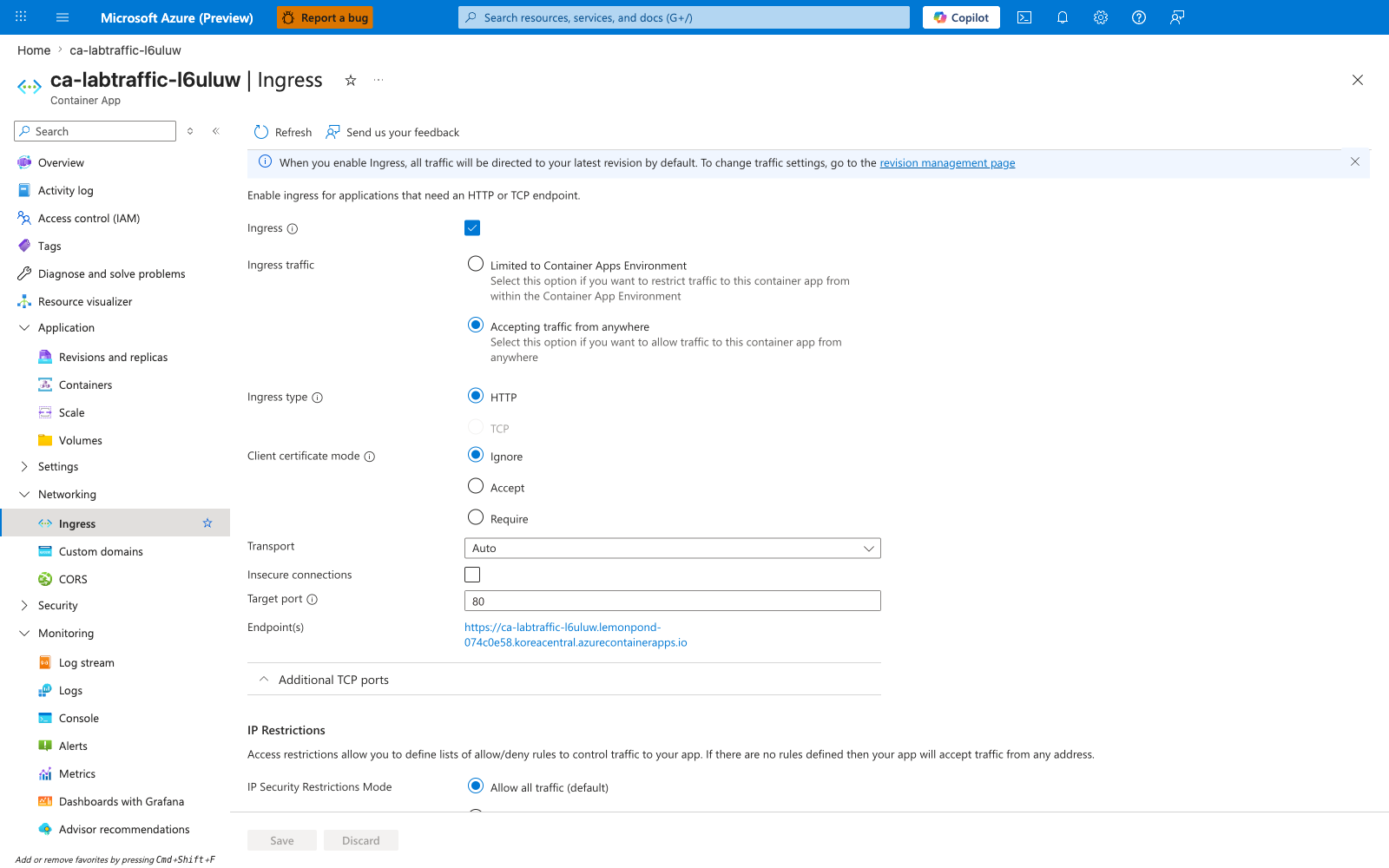The image size is (1389, 868).
Task: Open the Copilot button
Action: click(961, 17)
